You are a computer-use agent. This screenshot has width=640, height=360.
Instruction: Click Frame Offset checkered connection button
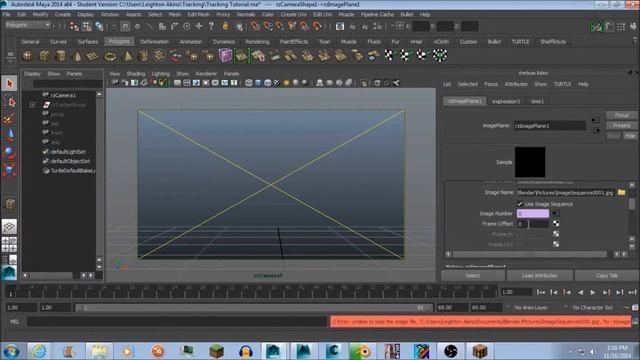(x=556, y=224)
